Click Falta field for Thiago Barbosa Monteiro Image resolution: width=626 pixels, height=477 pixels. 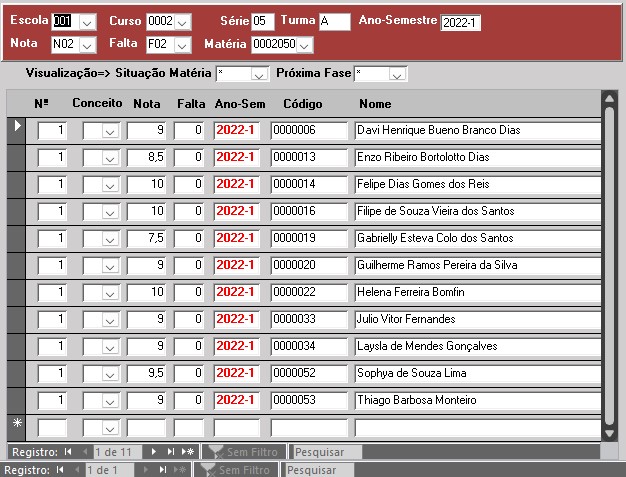pos(189,401)
